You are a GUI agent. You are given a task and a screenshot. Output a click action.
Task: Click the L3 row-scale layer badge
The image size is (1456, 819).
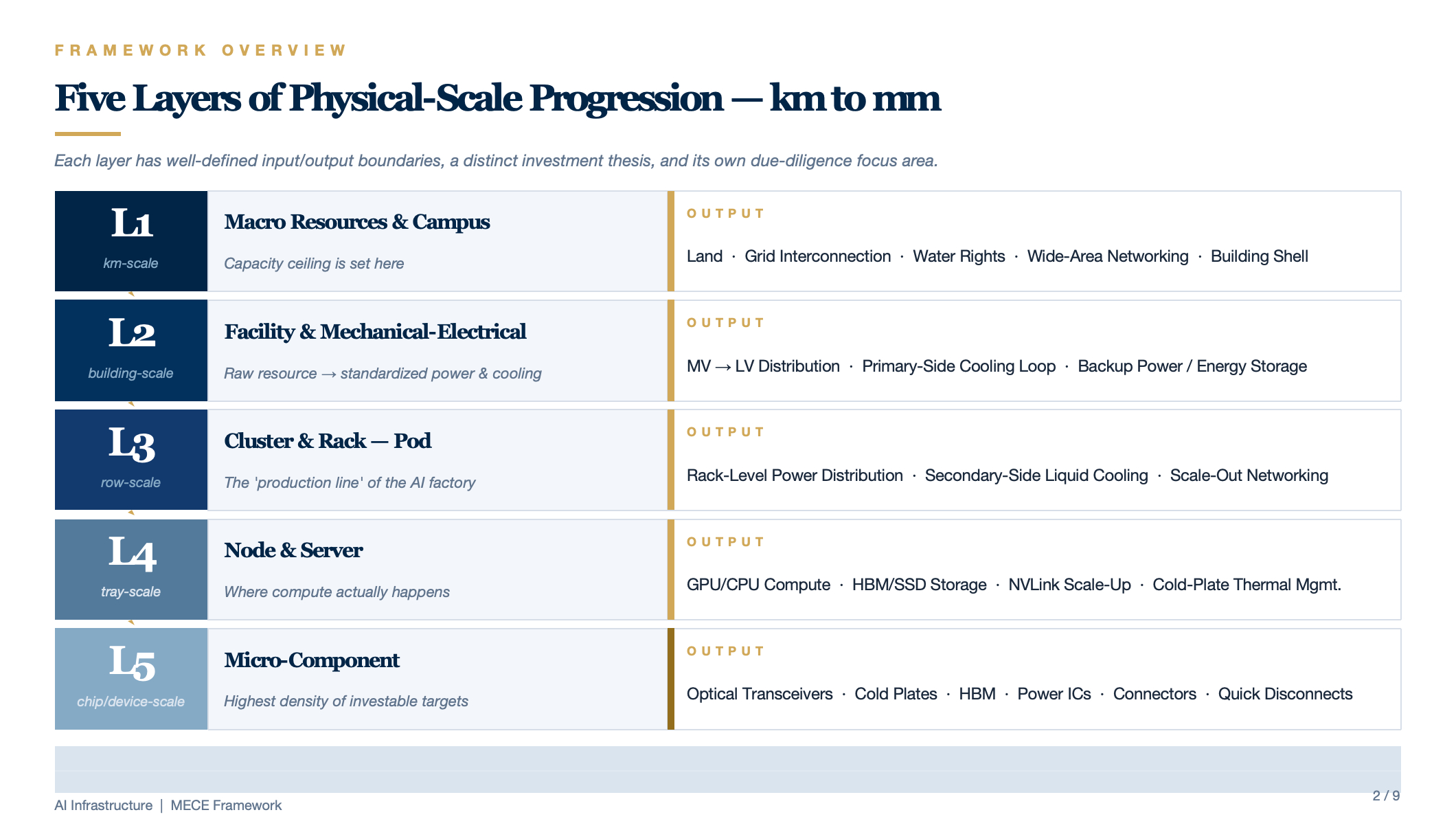131,460
